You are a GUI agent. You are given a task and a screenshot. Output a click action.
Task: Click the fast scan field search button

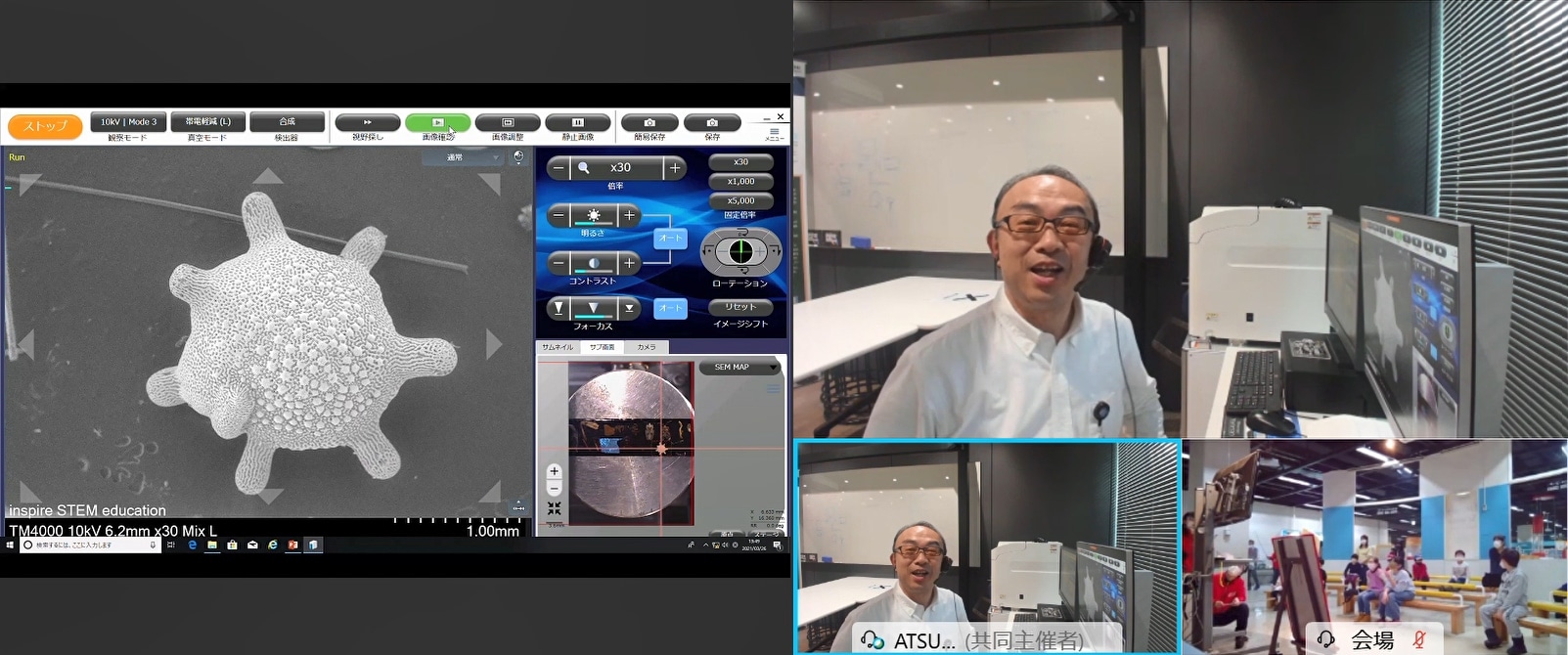click(368, 123)
